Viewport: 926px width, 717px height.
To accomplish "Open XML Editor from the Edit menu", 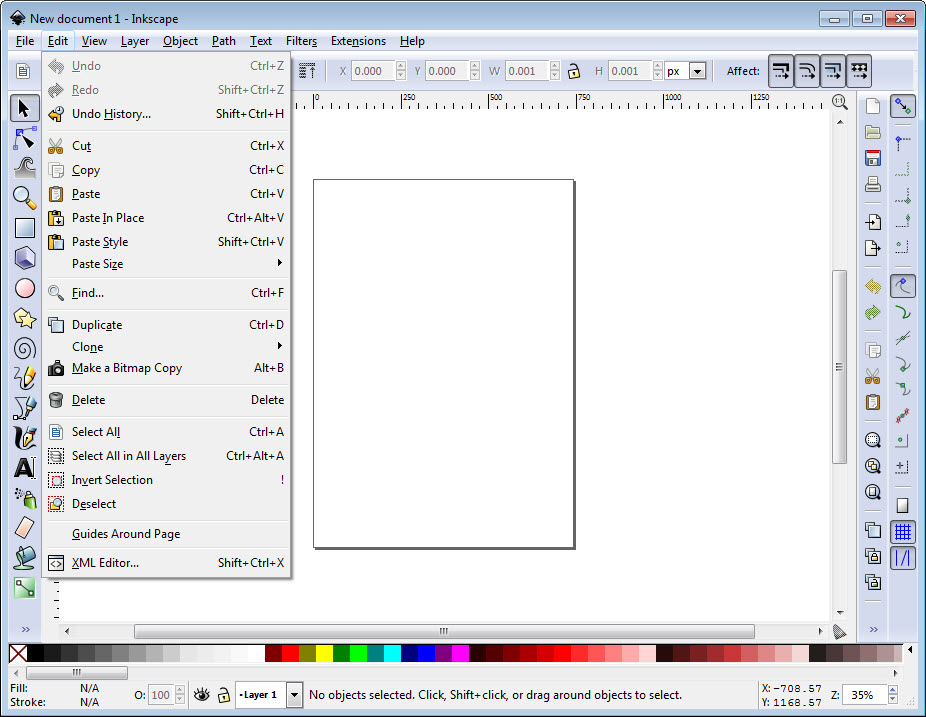I will (165, 563).
